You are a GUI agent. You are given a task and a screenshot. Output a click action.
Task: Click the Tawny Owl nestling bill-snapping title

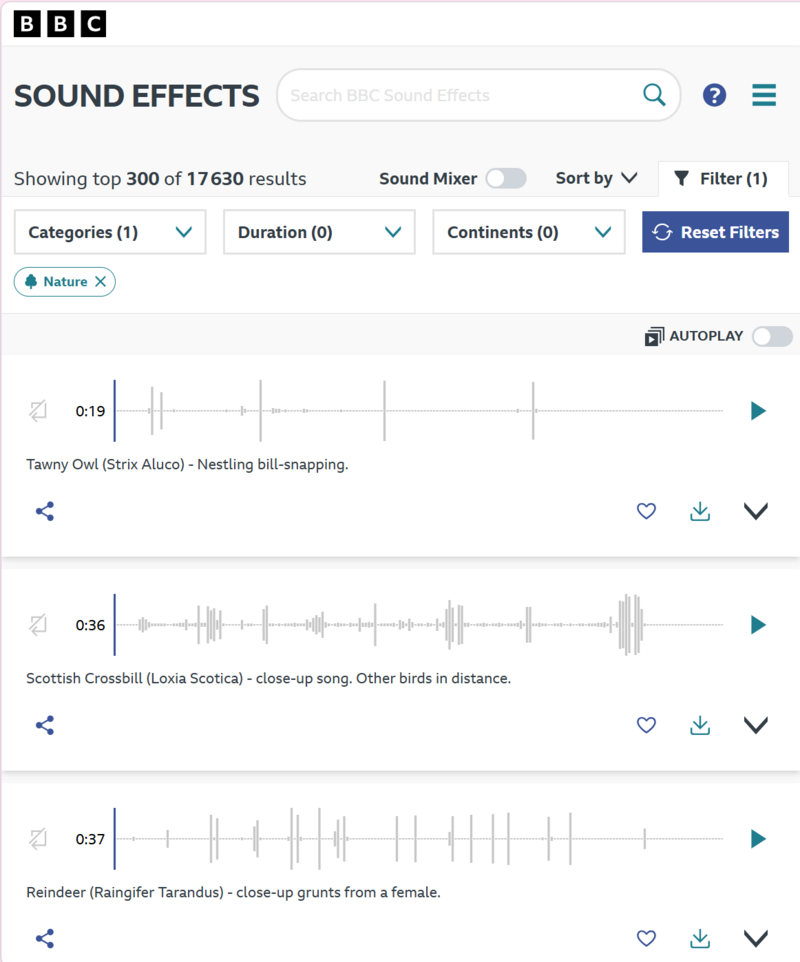point(187,464)
